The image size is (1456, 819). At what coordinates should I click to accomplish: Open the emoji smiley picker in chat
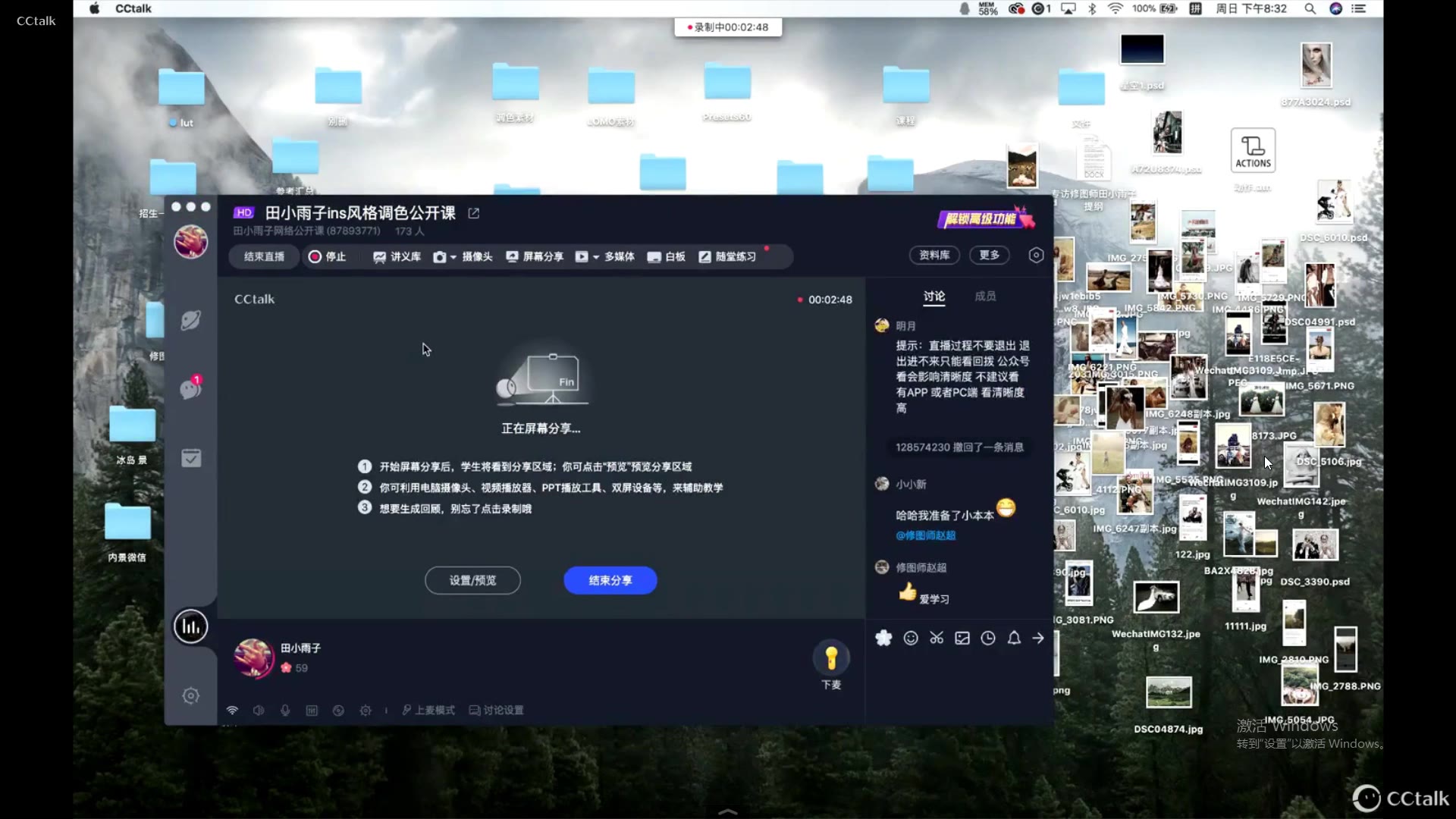pos(911,638)
